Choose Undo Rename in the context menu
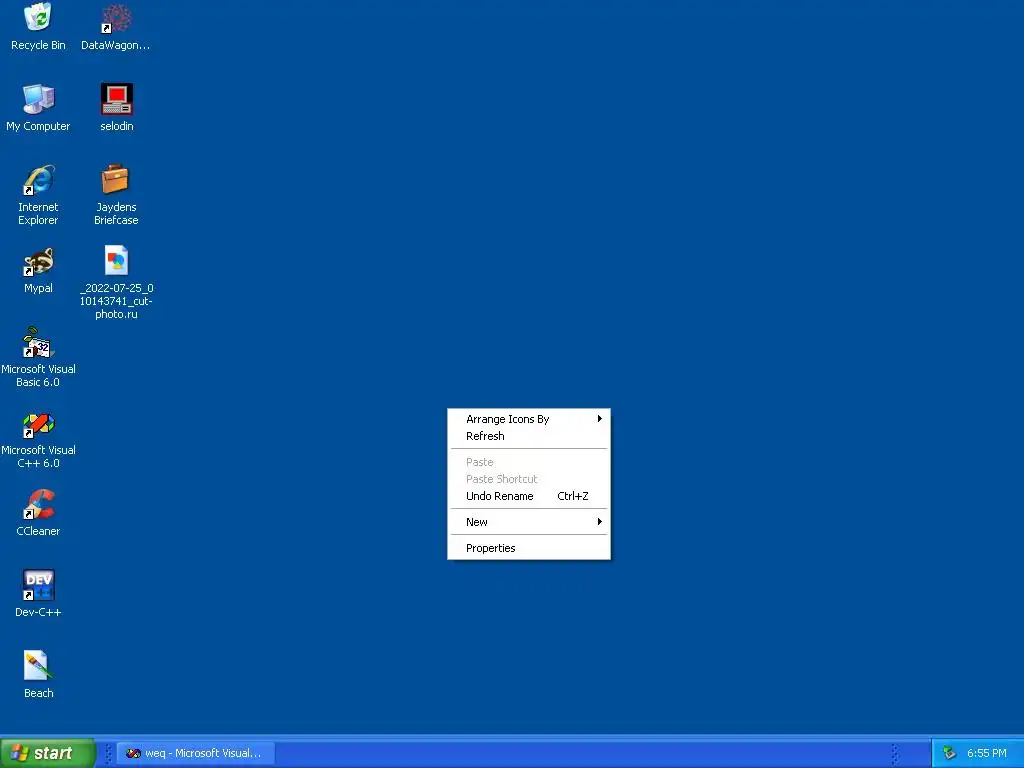Viewport: 1024px width, 768px height. pyautogui.click(x=529, y=496)
